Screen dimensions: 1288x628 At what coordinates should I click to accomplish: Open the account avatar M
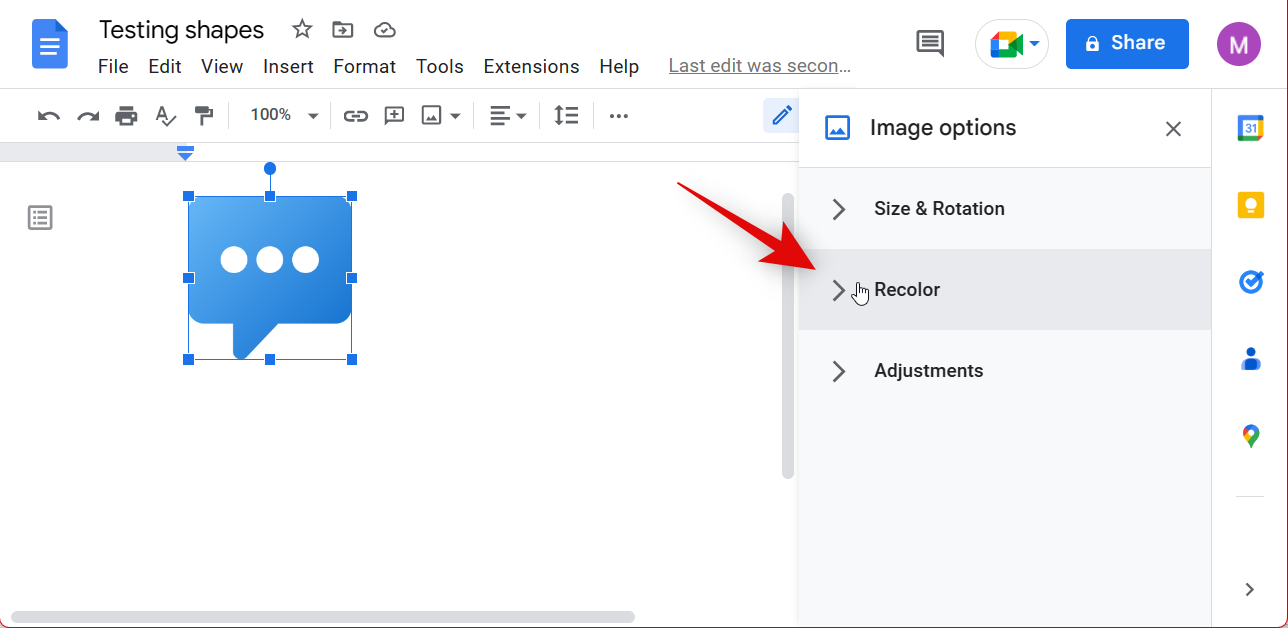[1239, 44]
